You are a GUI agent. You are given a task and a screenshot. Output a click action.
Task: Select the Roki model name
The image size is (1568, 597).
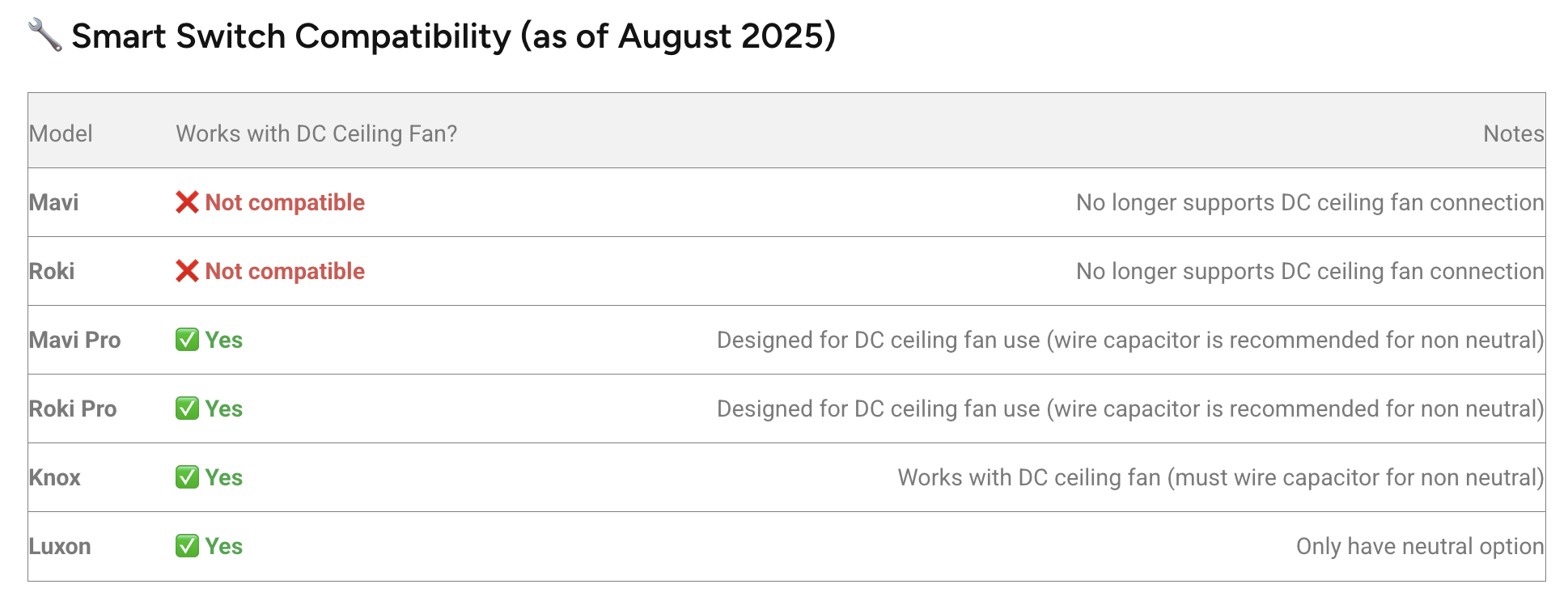[x=52, y=271]
